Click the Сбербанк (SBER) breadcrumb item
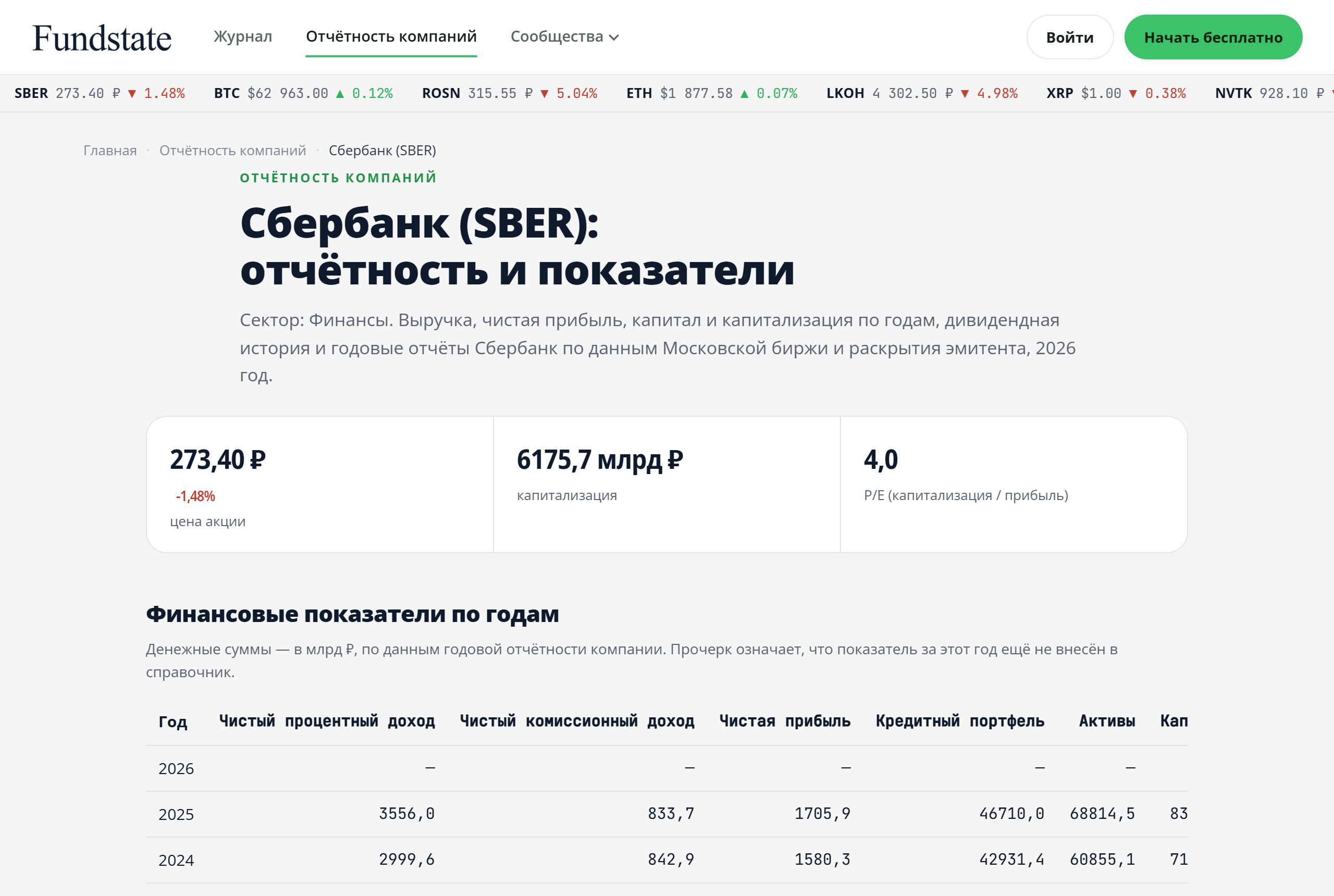 382,150
